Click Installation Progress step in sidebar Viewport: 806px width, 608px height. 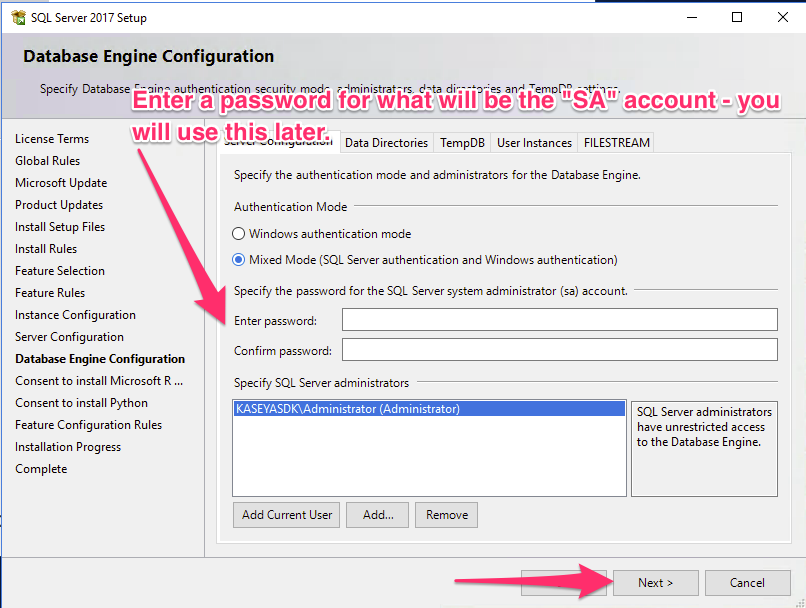[68, 447]
